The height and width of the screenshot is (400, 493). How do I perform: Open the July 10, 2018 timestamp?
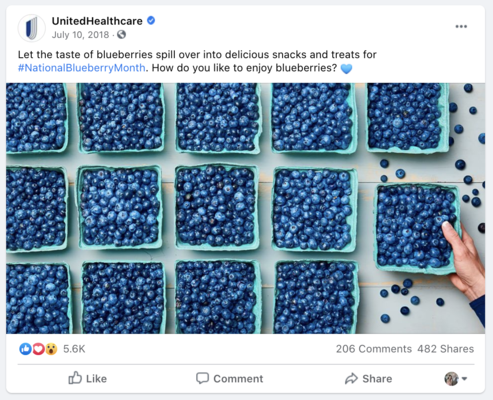tap(80, 35)
